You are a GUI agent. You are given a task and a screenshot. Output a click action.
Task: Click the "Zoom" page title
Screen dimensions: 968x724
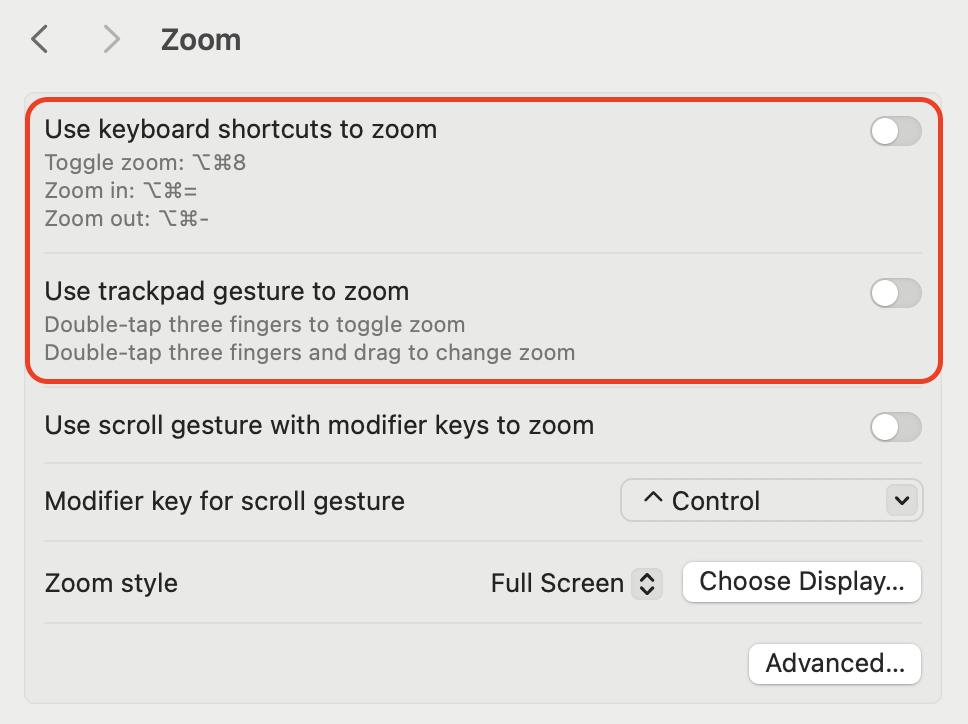pyautogui.click(x=200, y=38)
